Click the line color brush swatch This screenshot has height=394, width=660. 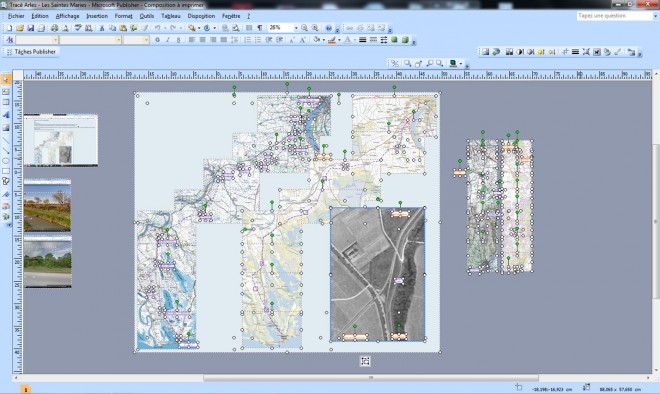332,40
